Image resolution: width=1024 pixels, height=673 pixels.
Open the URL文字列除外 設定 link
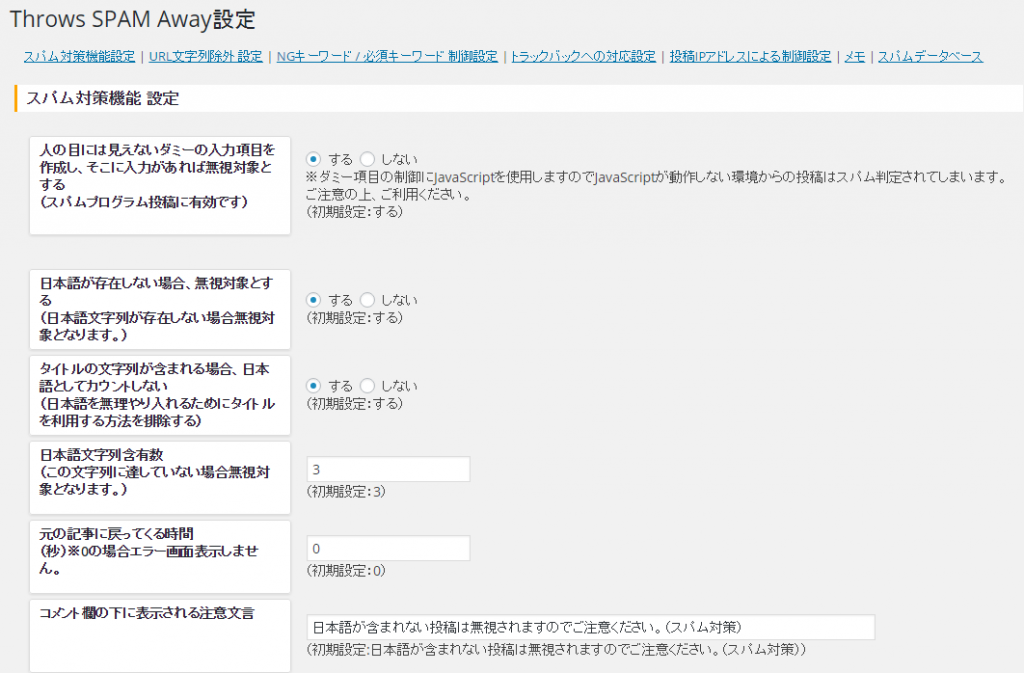(x=206, y=57)
